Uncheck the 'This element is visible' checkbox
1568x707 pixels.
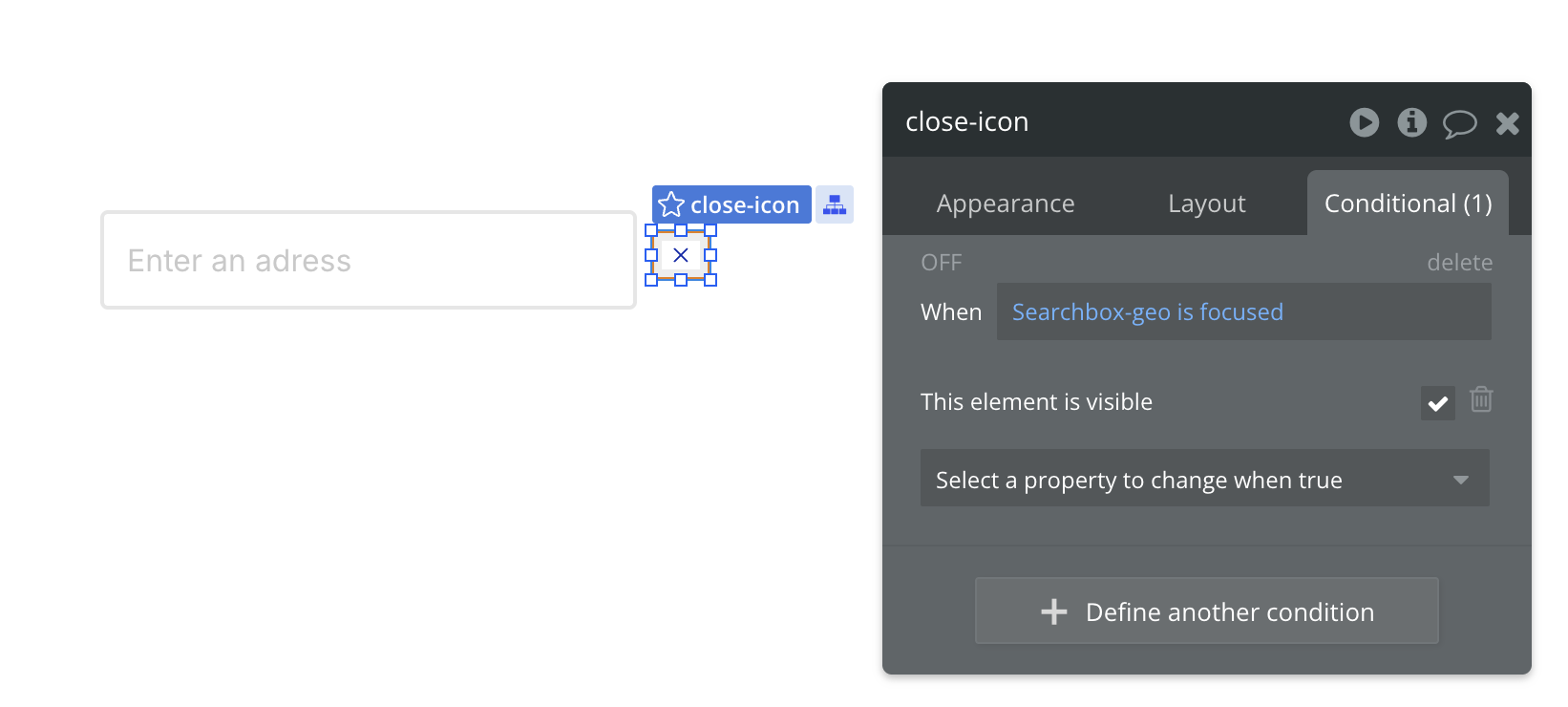click(x=1437, y=403)
